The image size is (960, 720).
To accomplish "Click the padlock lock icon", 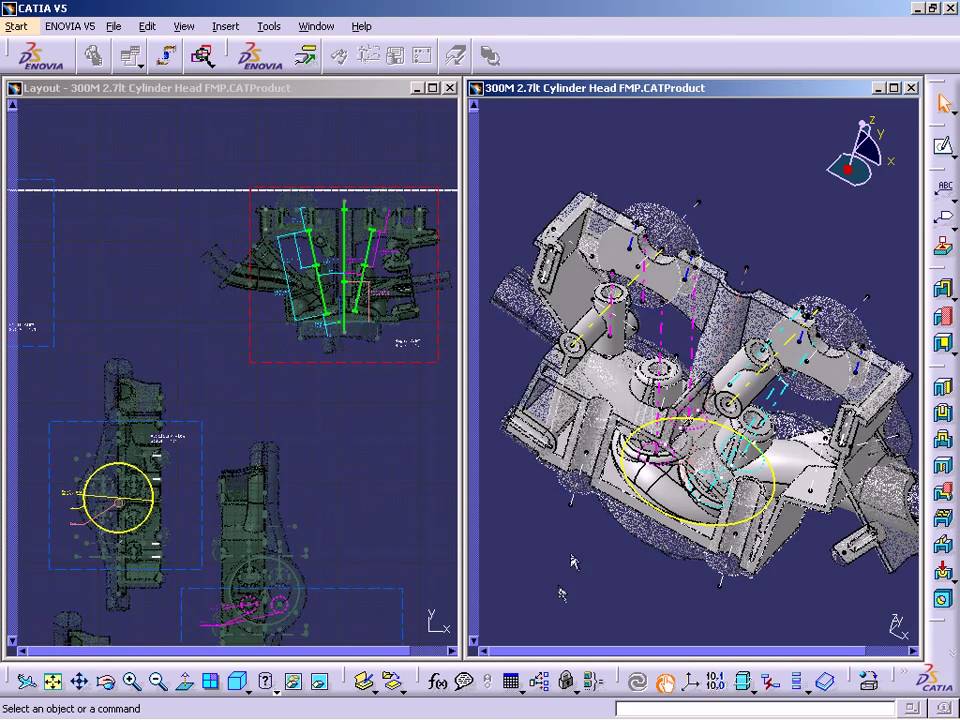I will (x=566, y=681).
